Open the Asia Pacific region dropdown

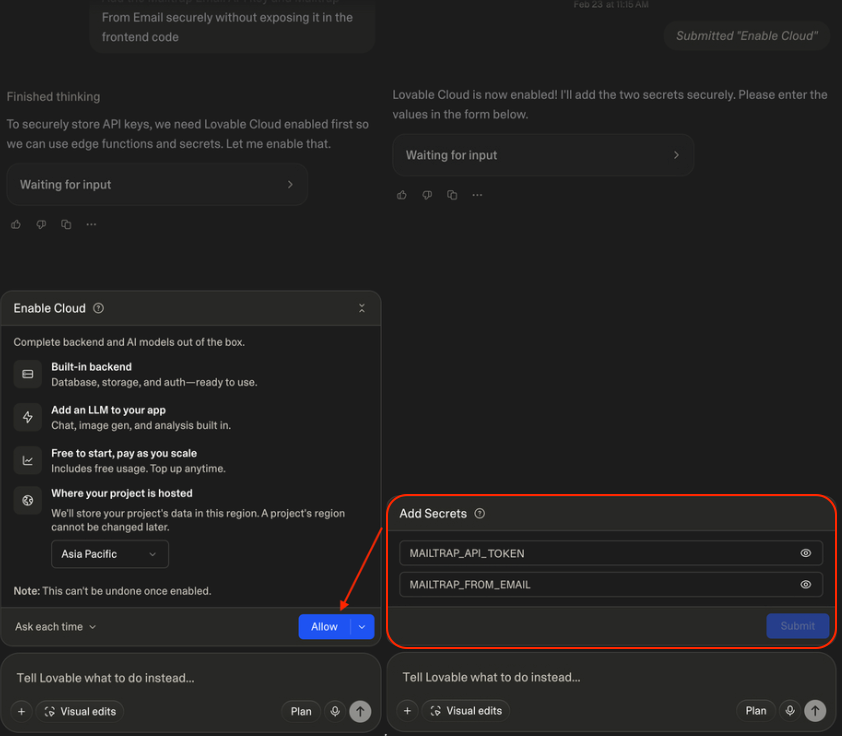110,554
